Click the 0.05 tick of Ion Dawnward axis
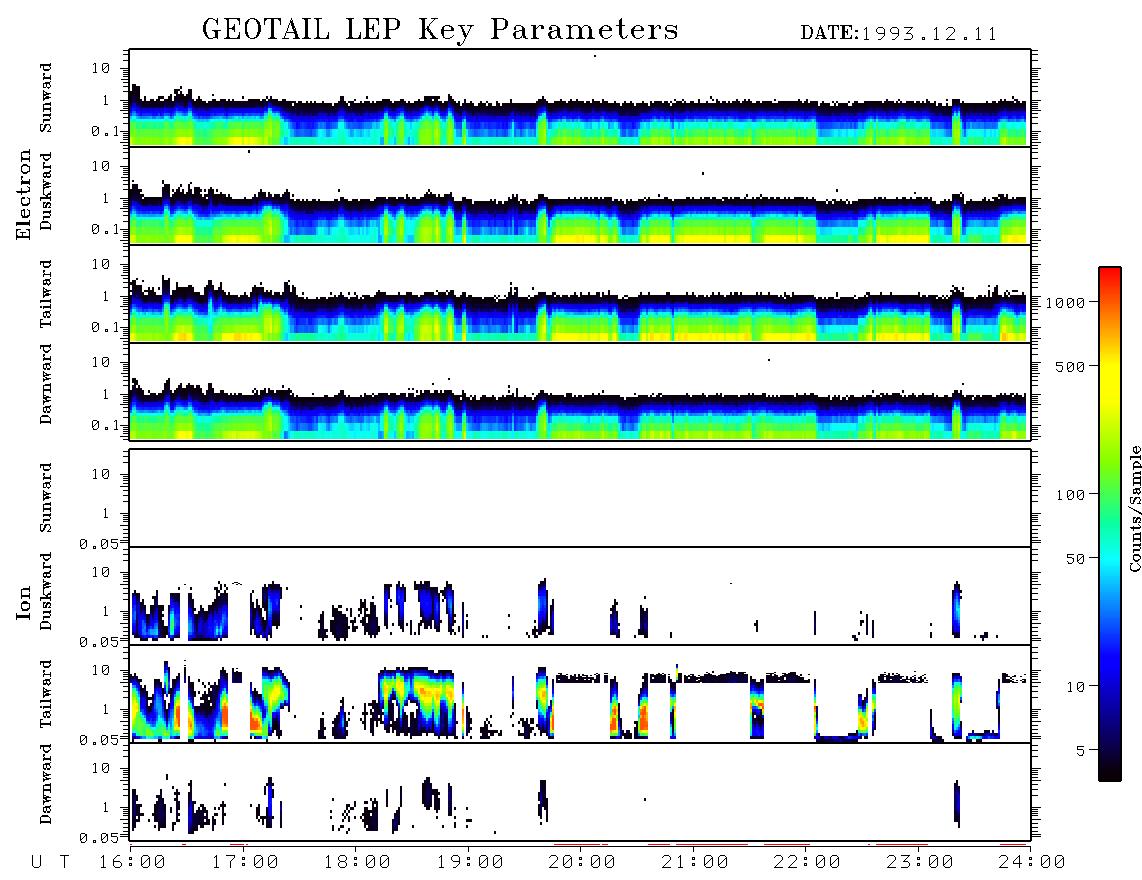 pyautogui.click(x=98, y=838)
